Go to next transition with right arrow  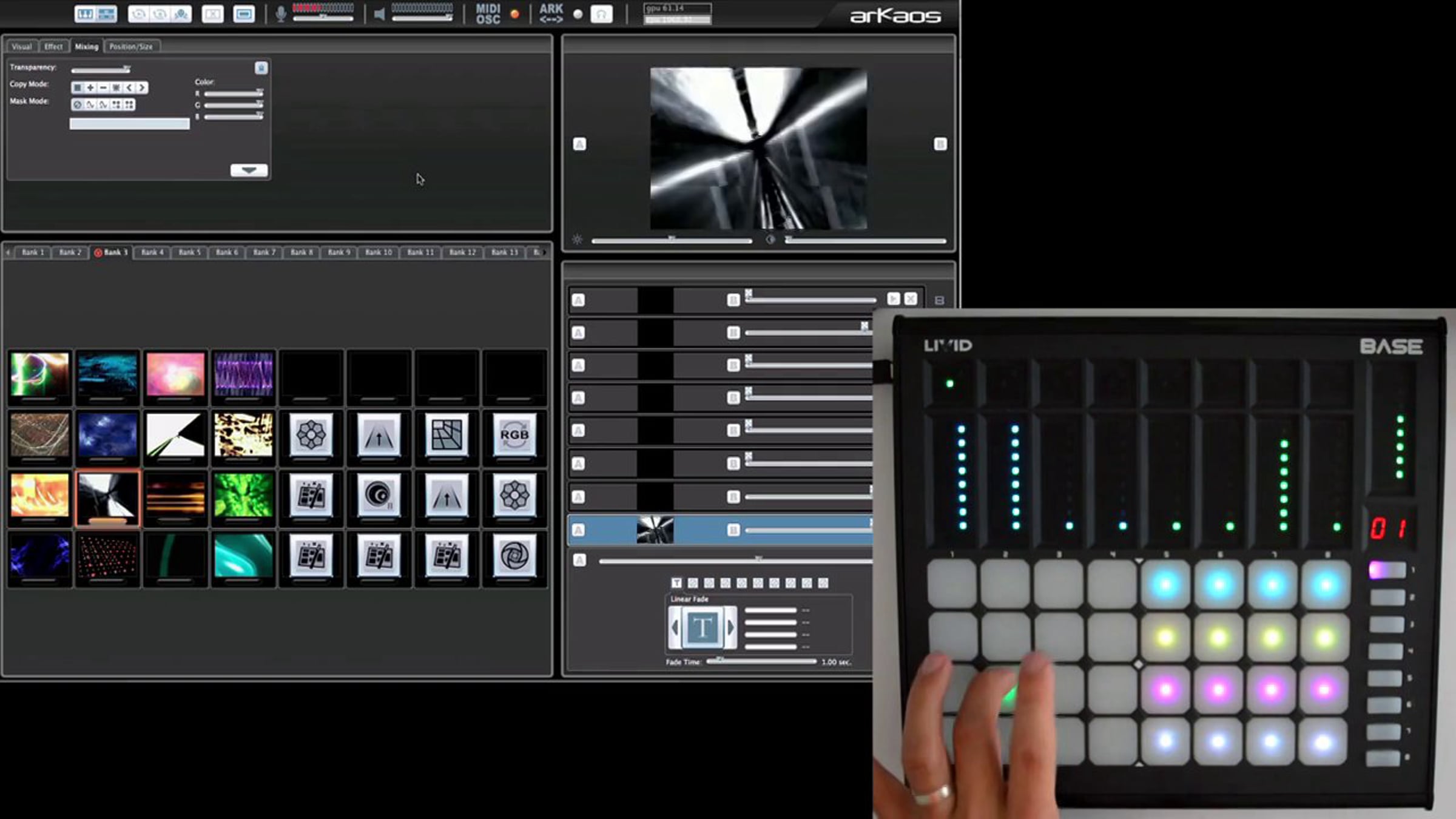pos(731,627)
